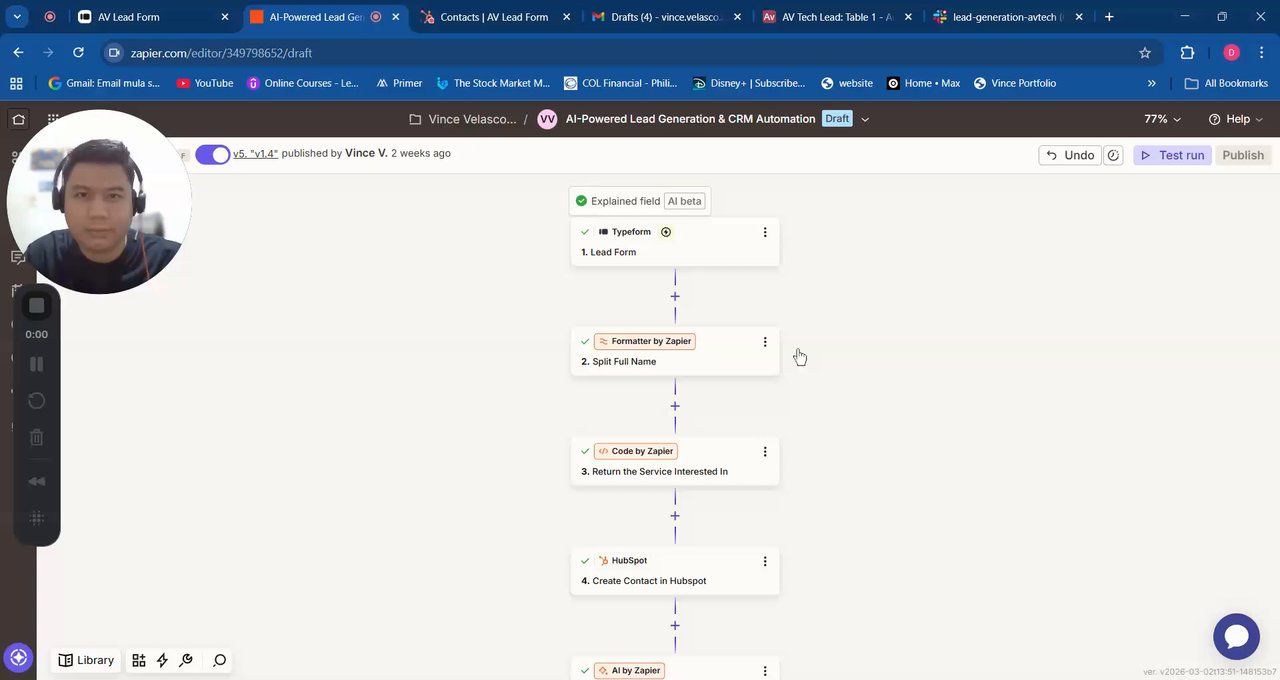Open the Chrome three-dot menu
This screenshot has height=680, width=1280.
click(1261, 52)
